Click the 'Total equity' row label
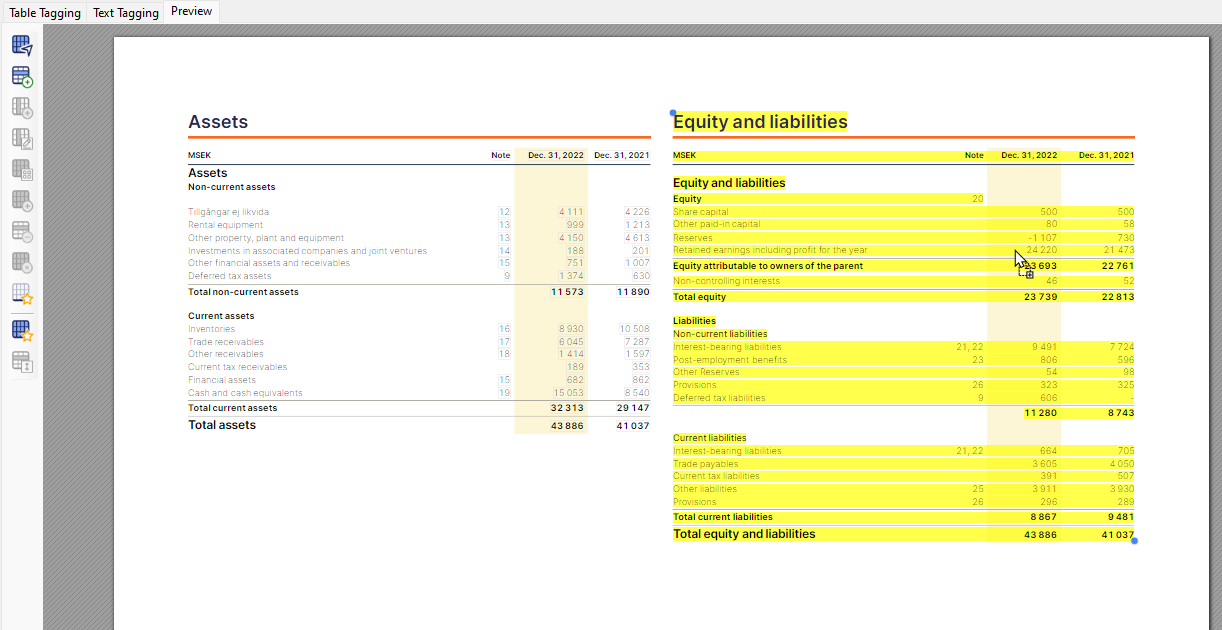The image size is (1222, 630). point(698,297)
